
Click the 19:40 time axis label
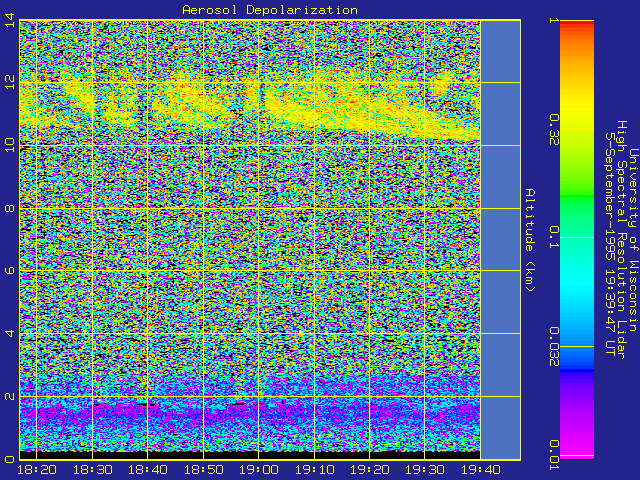pyautogui.click(x=480, y=470)
